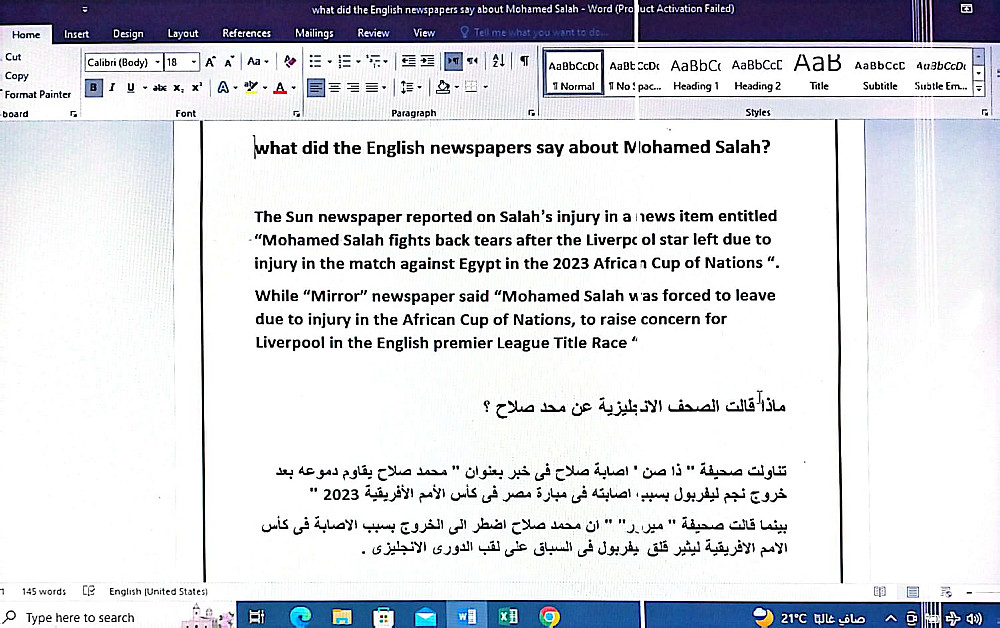
Task: Increase font size with Grow Font
Action: tap(210, 62)
